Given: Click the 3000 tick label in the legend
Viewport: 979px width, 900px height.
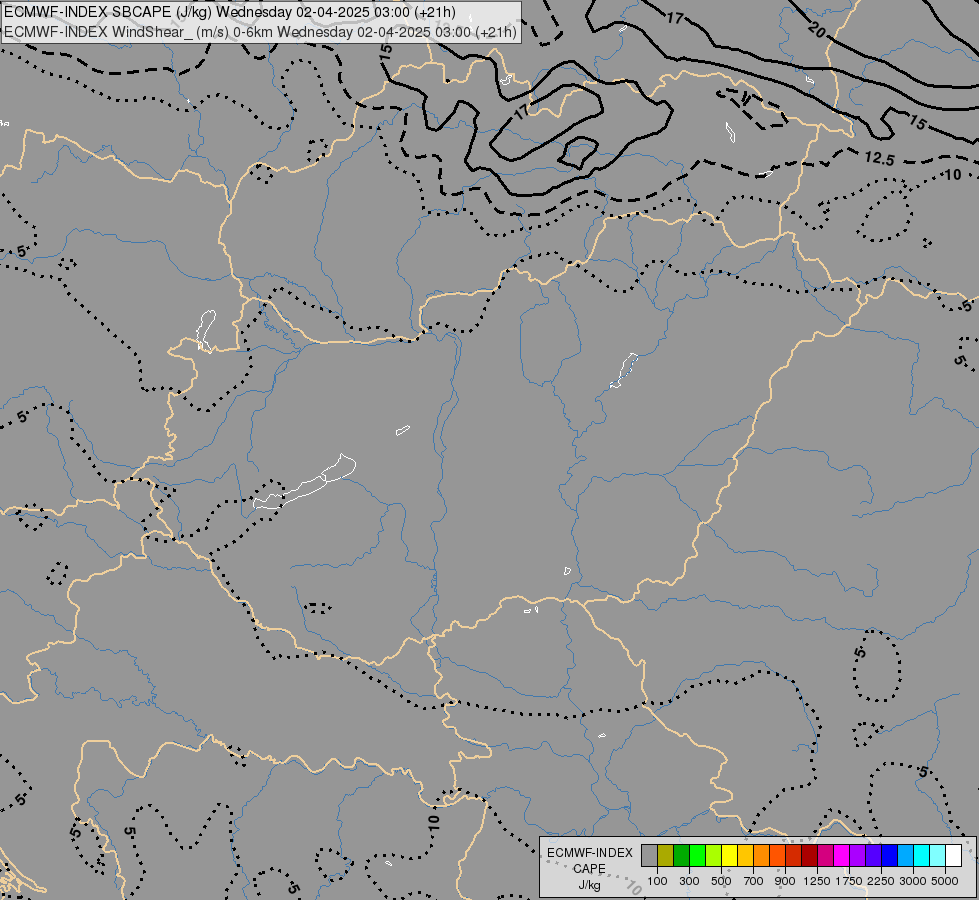Looking at the screenshot, I should click(x=913, y=881).
